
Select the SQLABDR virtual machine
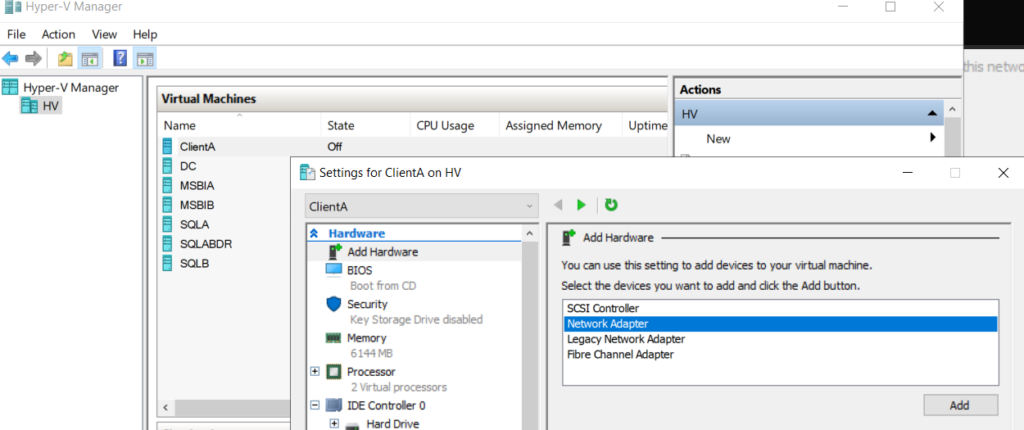[206, 244]
